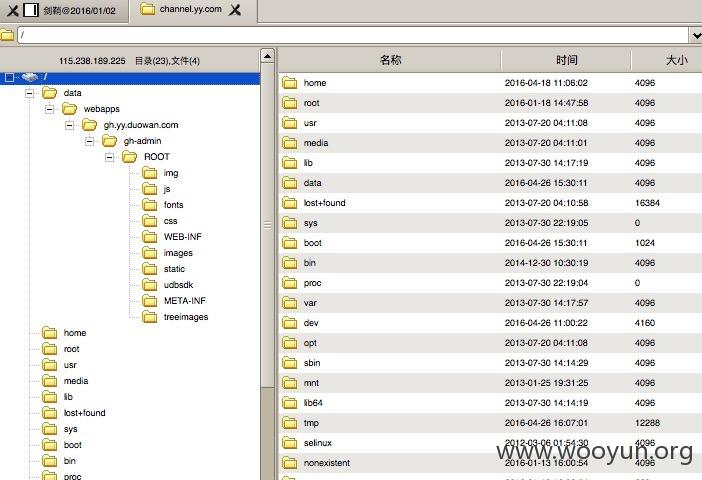702x480 pixels.
Task: Click the boot folder icon in file list
Action: pos(290,243)
